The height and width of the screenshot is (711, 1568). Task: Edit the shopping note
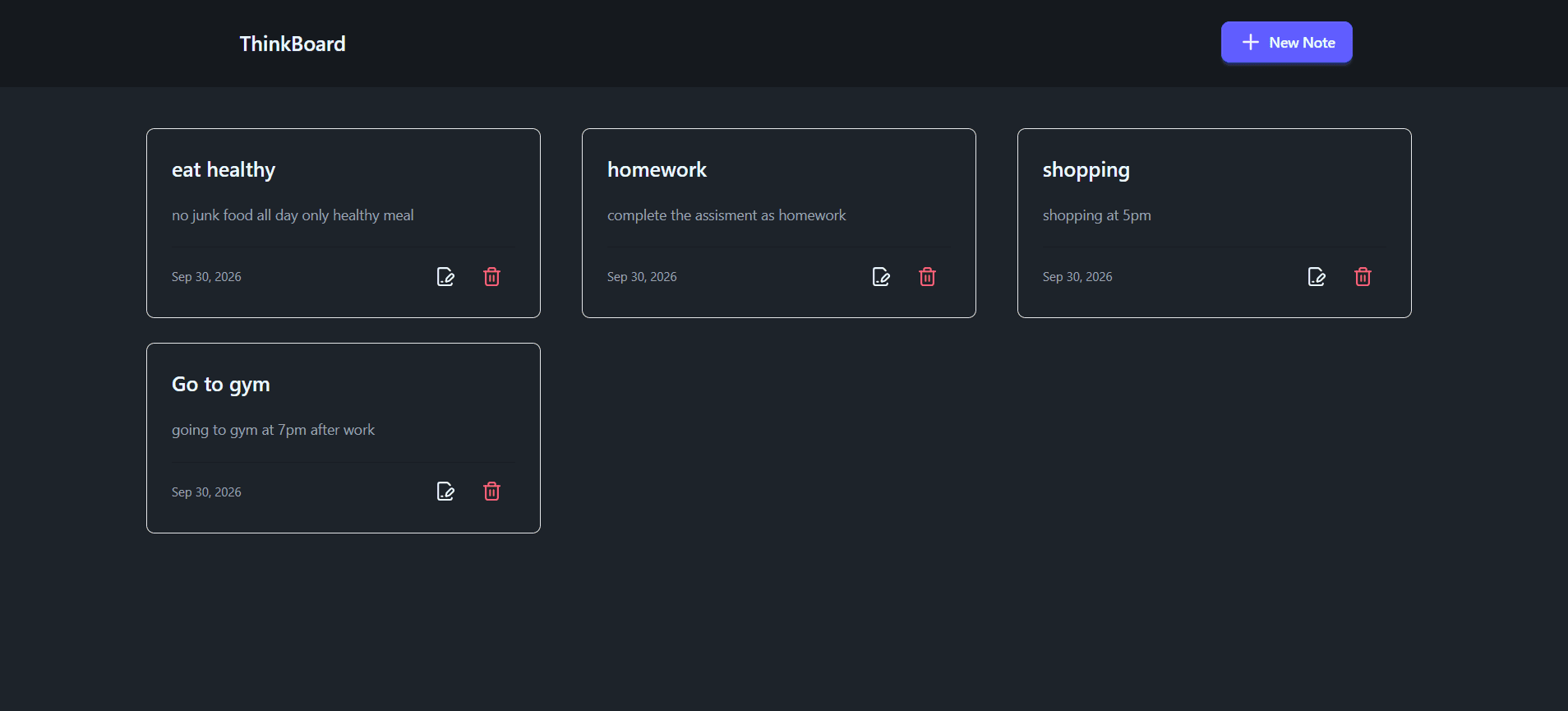pyautogui.click(x=1317, y=277)
